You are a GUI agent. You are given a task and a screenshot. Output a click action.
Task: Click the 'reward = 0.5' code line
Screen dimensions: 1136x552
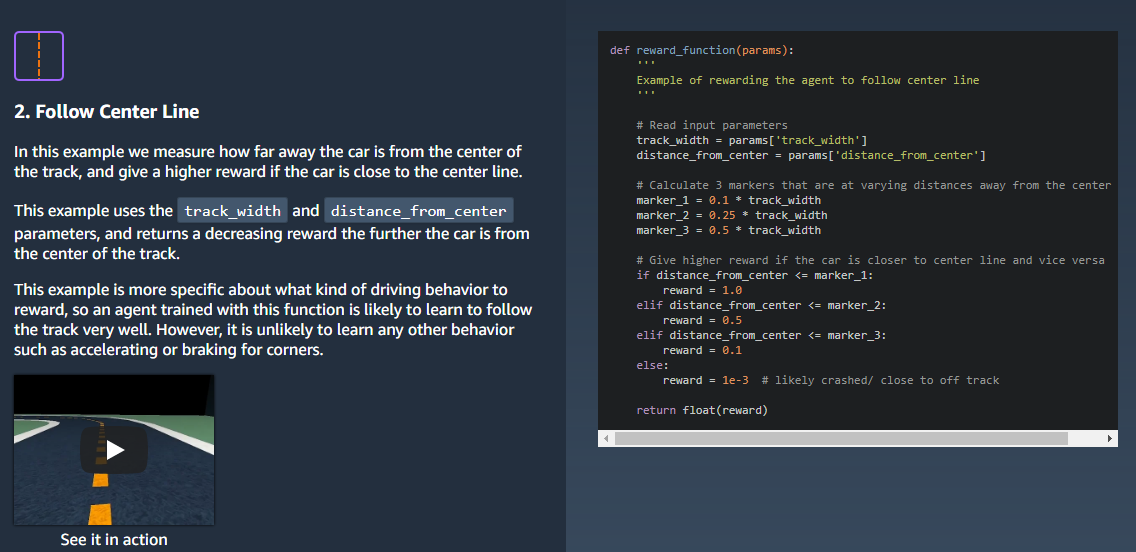(702, 320)
